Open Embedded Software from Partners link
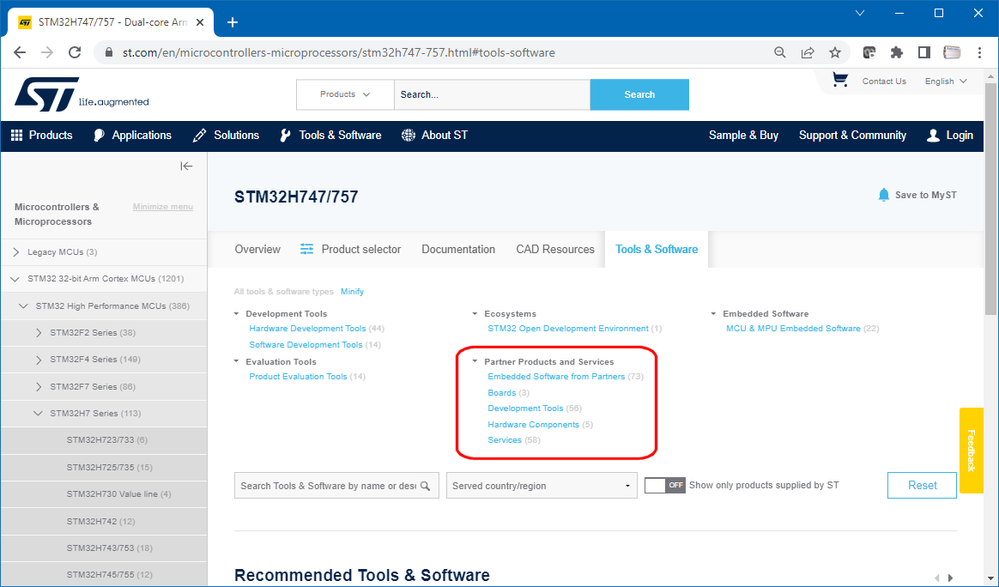 coord(556,377)
